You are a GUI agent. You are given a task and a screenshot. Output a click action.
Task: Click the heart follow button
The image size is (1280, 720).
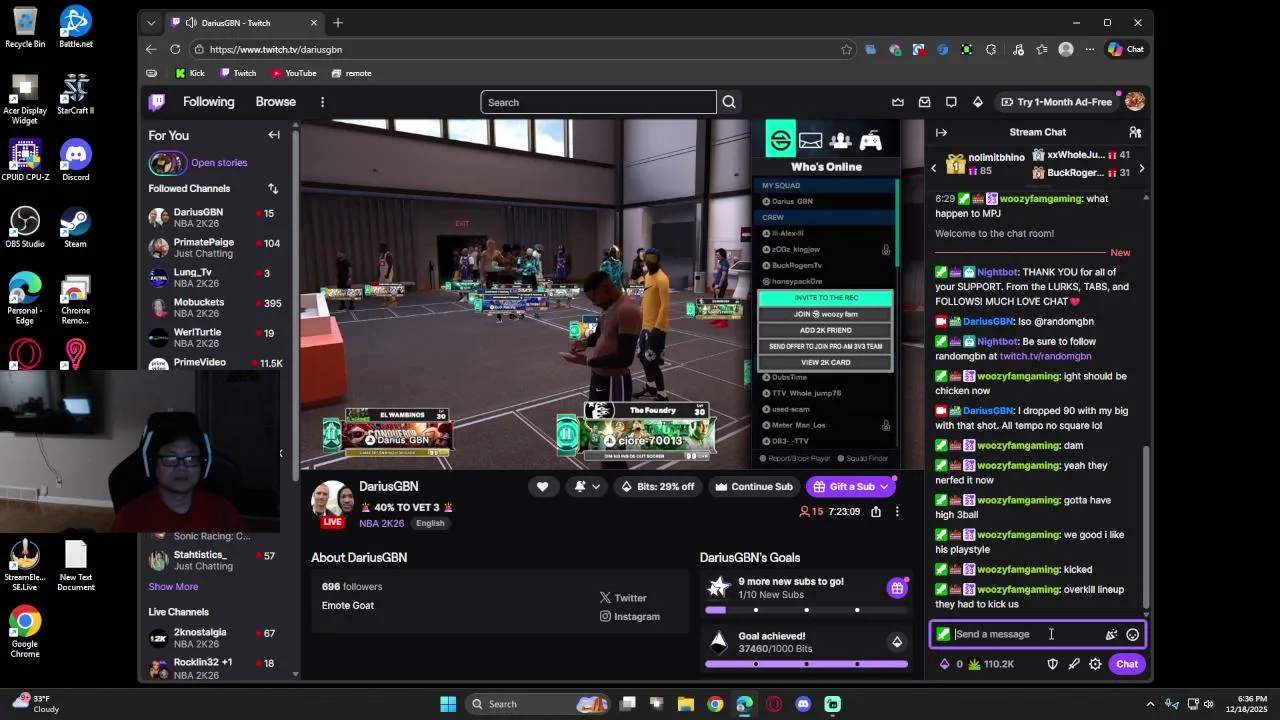(x=542, y=487)
